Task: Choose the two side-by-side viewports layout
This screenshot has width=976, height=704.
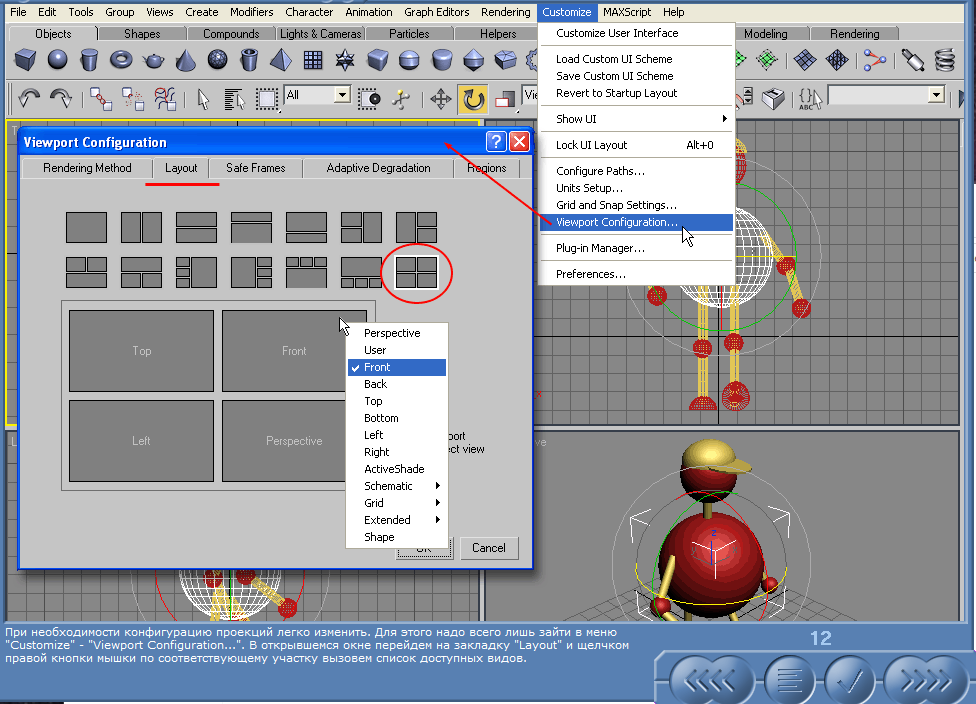Action: pyautogui.click(x=141, y=227)
